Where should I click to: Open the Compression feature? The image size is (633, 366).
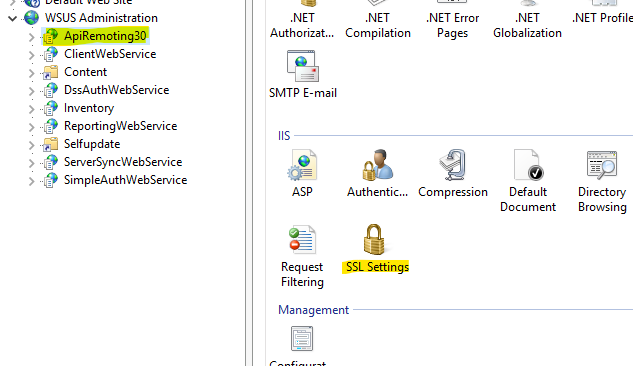pos(453,174)
